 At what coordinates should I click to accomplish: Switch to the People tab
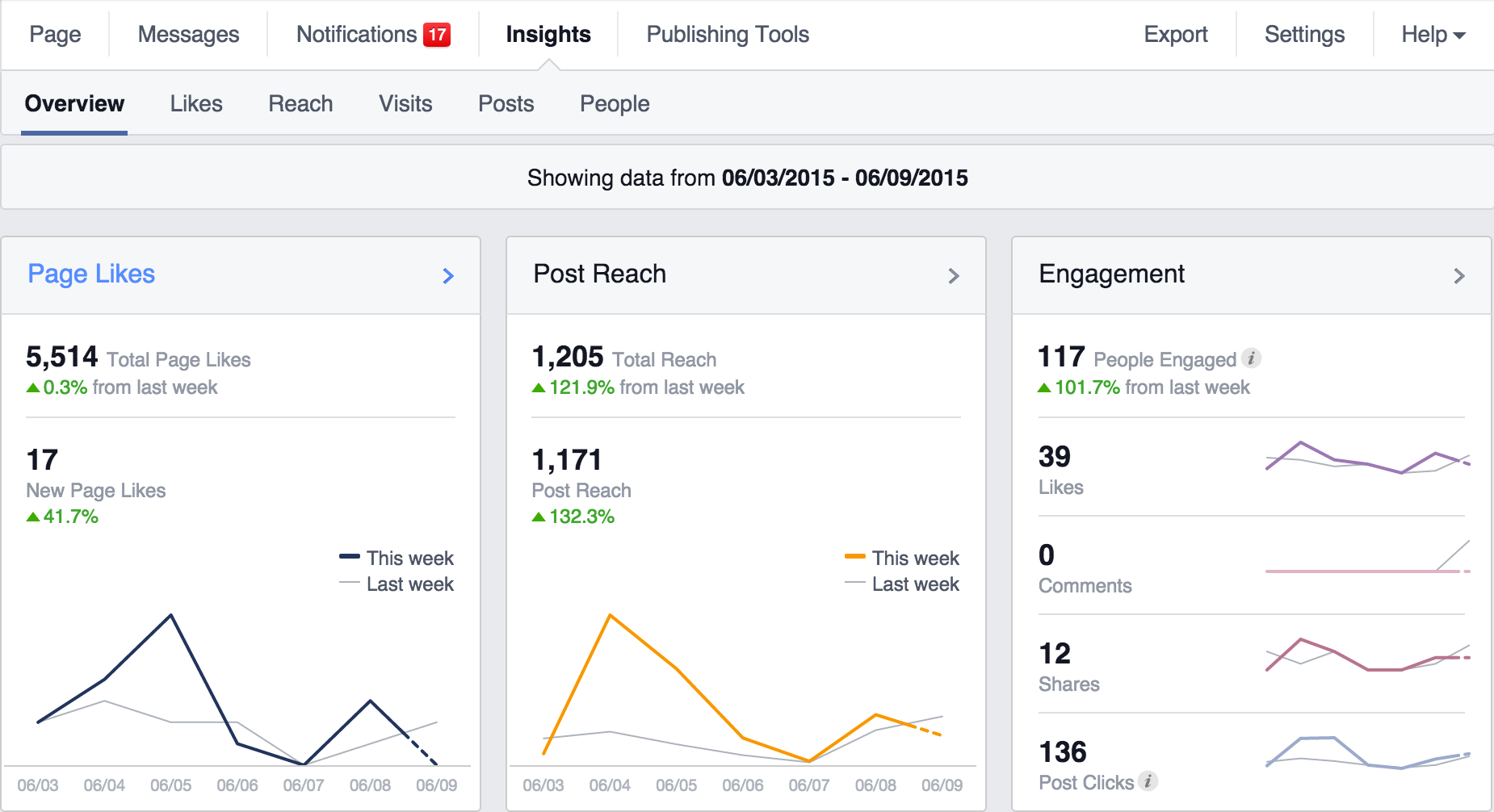[x=615, y=104]
